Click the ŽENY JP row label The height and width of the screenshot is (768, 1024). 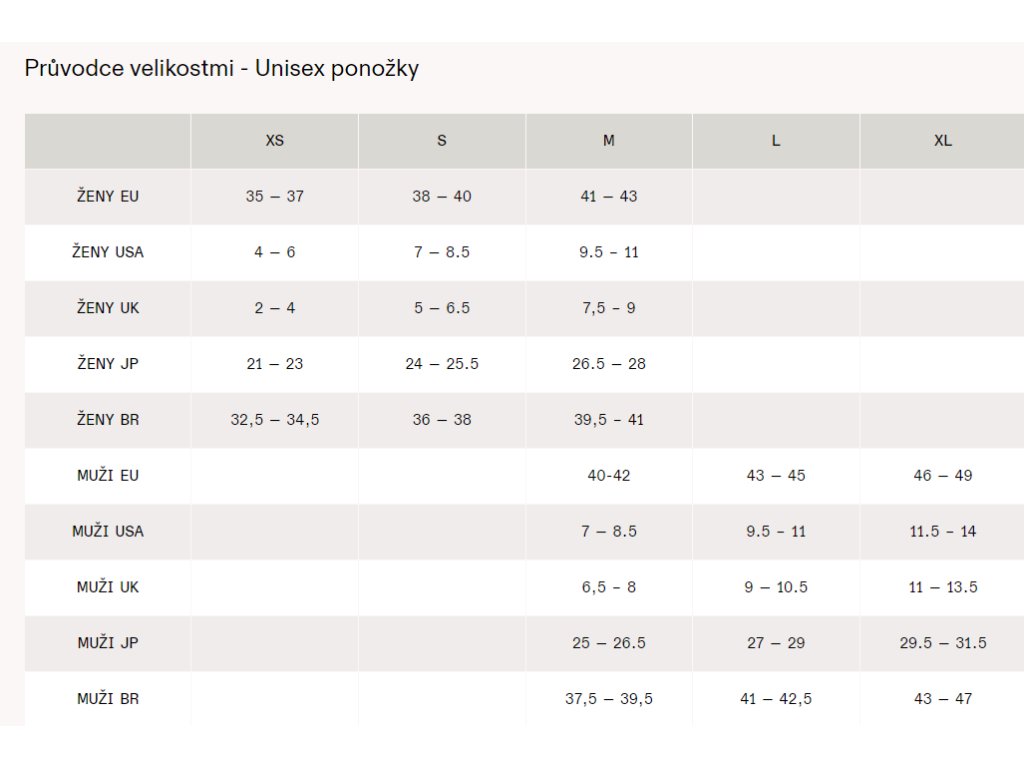point(108,364)
